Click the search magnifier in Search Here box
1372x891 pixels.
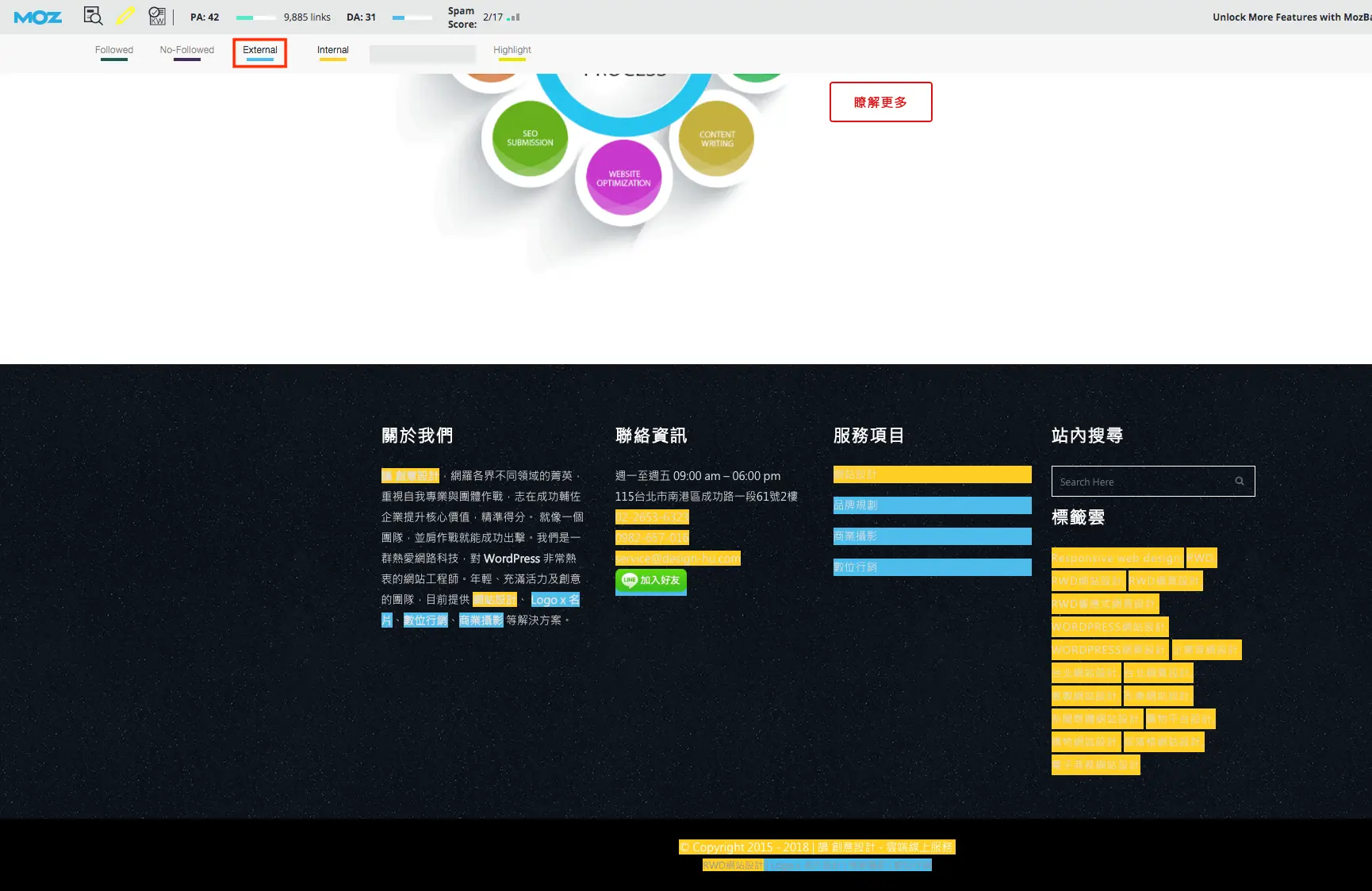(x=1240, y=481)
